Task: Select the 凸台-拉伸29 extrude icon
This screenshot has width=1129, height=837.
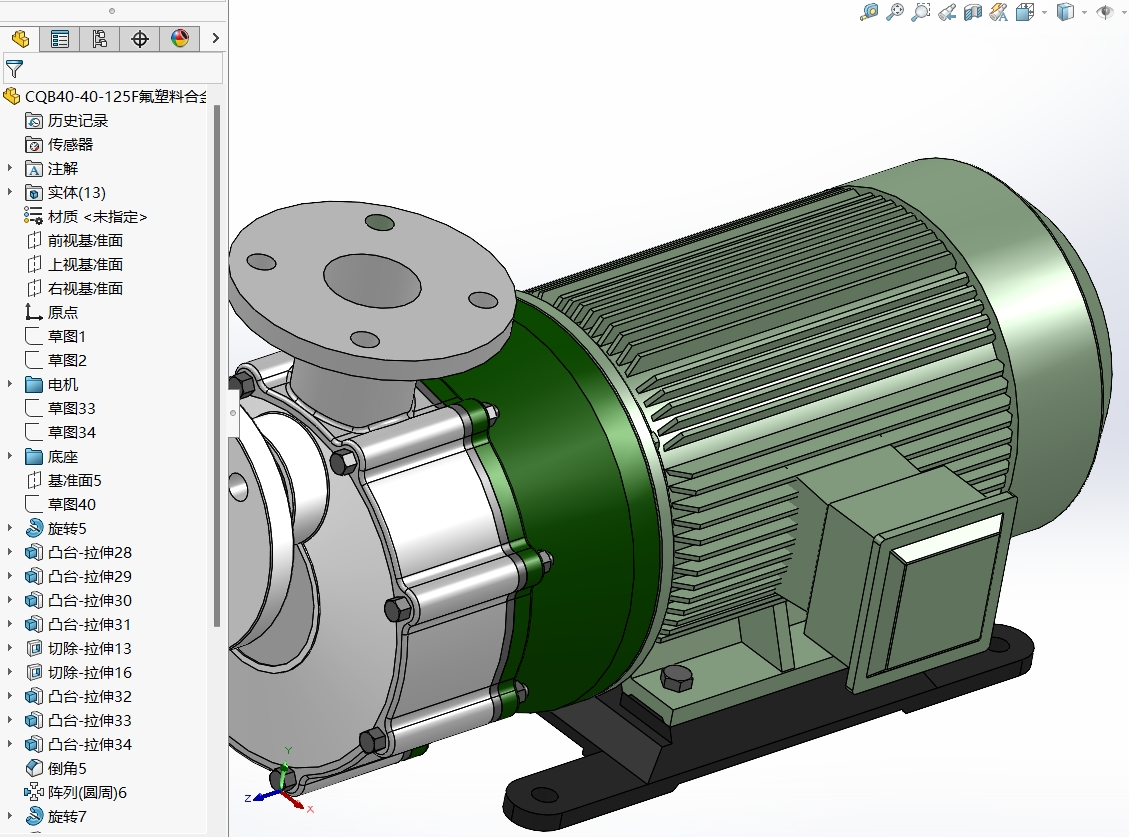Action: 33,576
